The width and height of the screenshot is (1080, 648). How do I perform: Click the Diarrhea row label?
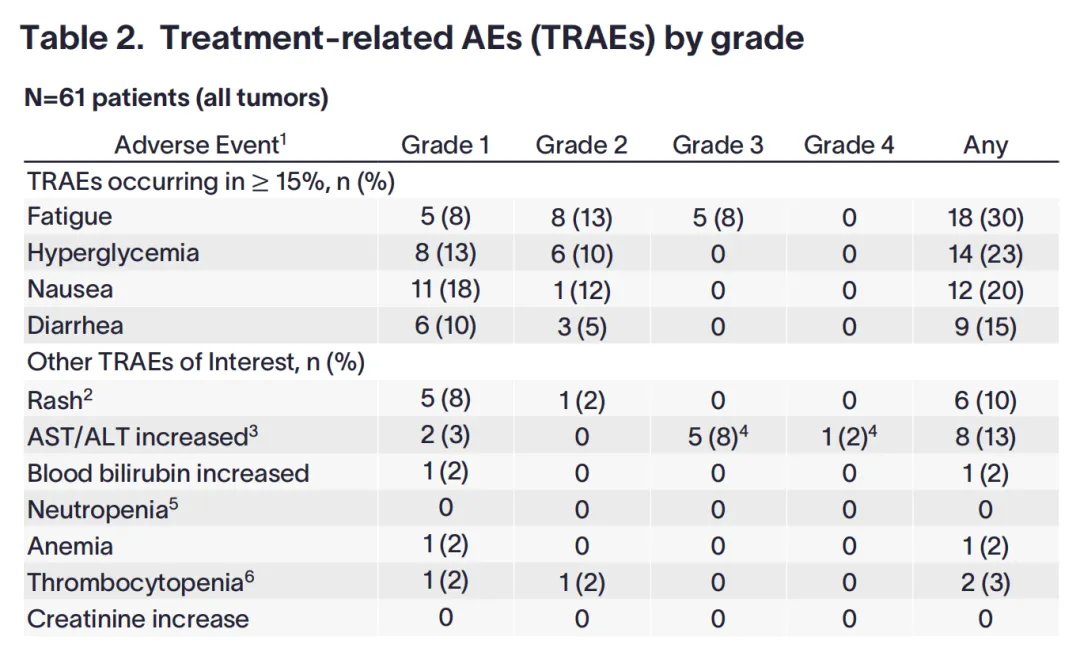pos(75,326)
